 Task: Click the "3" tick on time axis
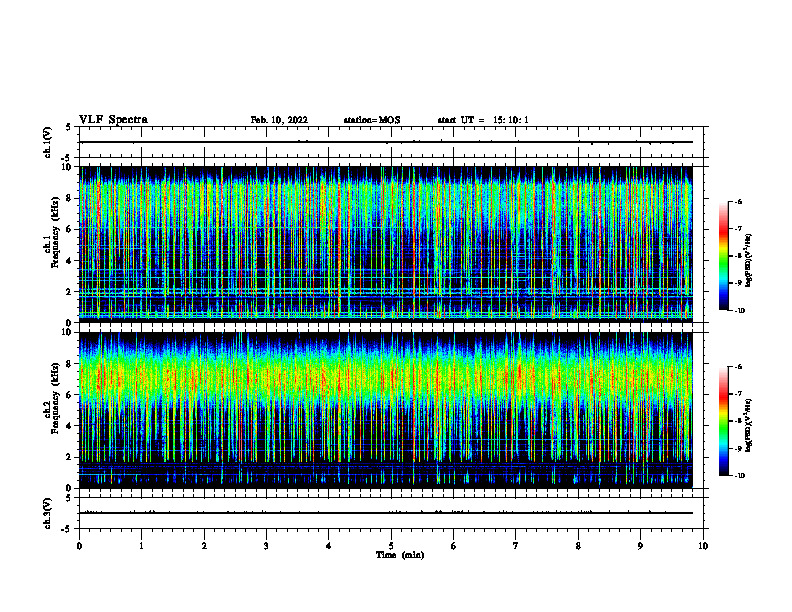(266, 546)
